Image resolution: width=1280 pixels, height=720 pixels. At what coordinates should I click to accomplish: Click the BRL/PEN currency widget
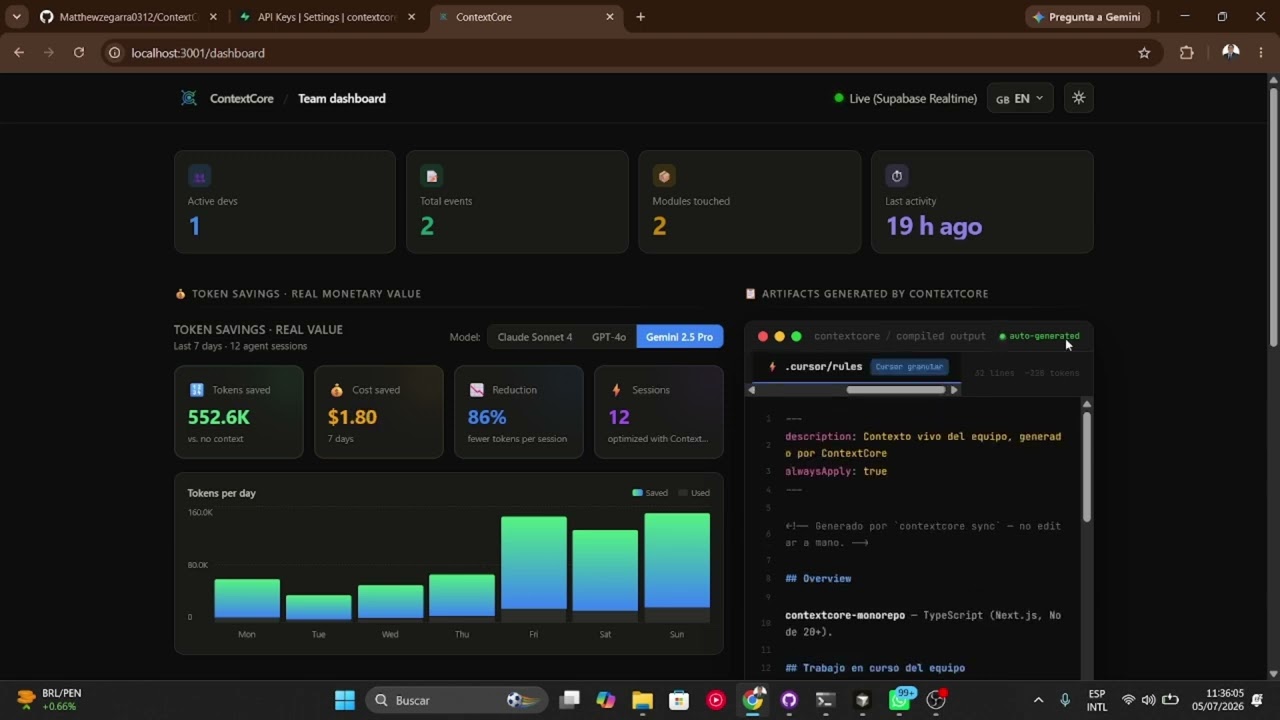tap(50, 700)
